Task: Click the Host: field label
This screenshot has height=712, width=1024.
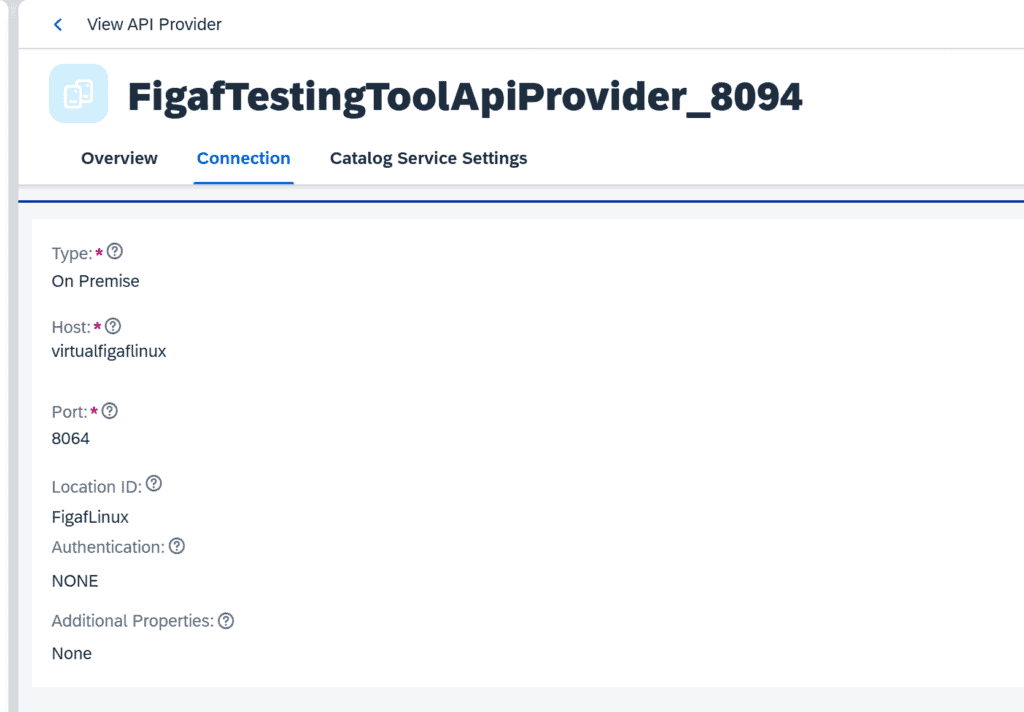Action: [x=71, y=327]
